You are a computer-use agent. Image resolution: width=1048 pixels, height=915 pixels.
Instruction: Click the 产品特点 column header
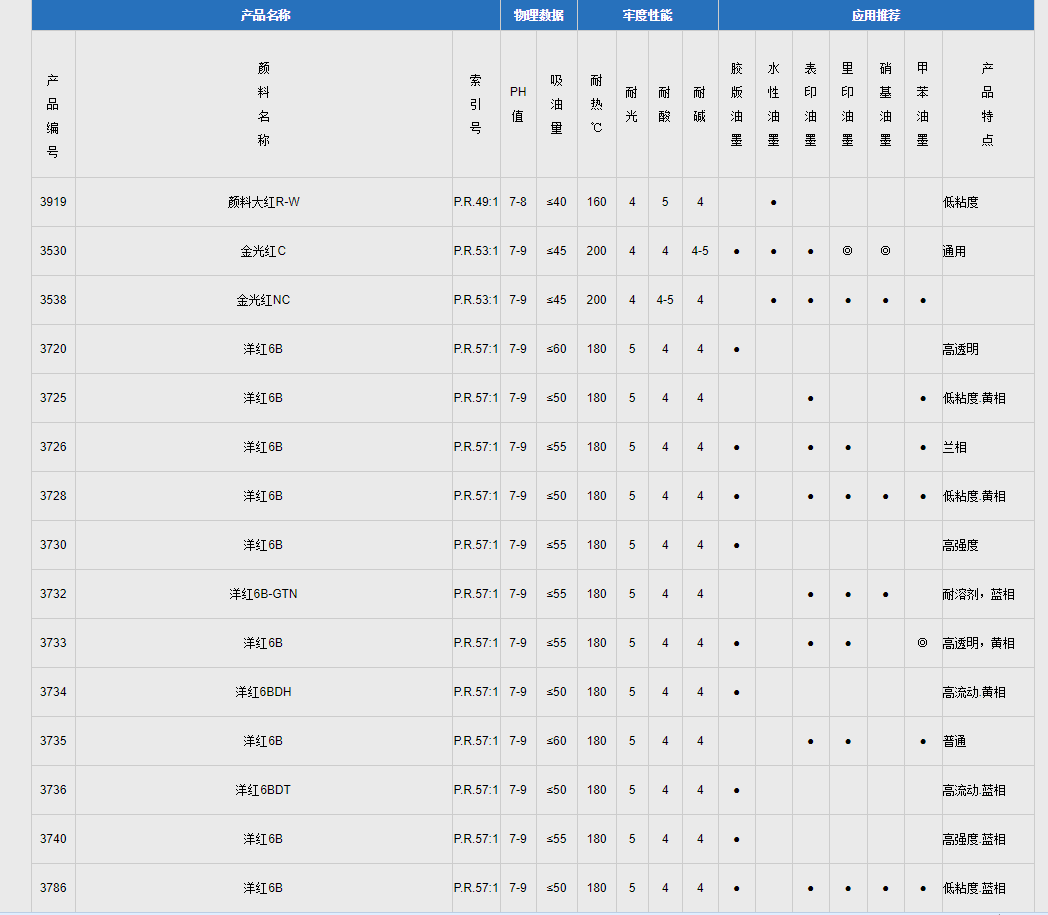(x=987, y=104)
